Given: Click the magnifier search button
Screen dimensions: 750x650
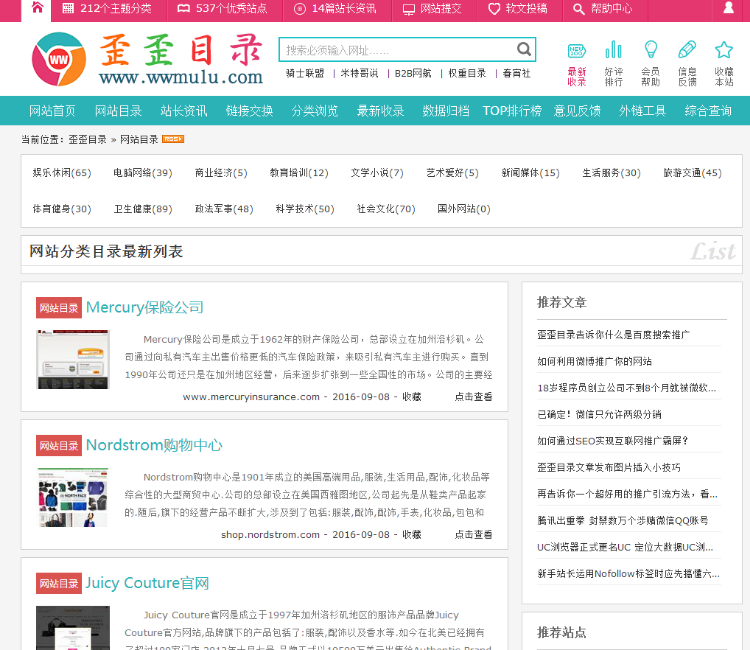Looking at the screenshot, I should [524, 49].
